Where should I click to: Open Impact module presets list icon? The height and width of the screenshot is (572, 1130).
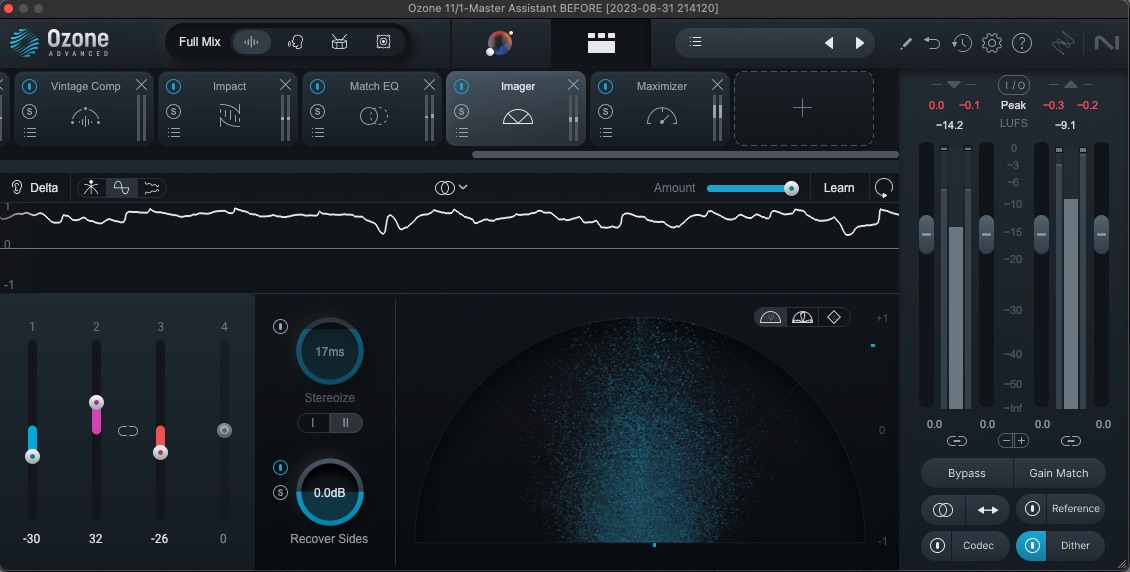pos(174,133)
